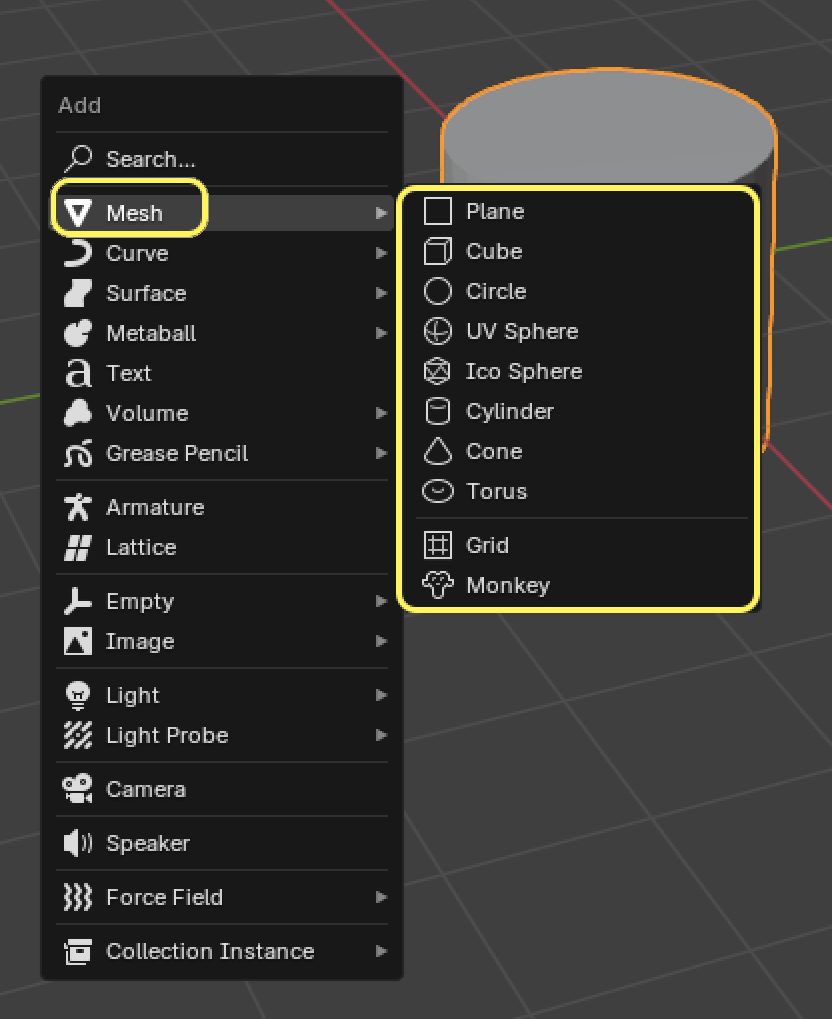Choose Cube from the Mesh submenu
The image size is (832, 1019).
(494, 251)
